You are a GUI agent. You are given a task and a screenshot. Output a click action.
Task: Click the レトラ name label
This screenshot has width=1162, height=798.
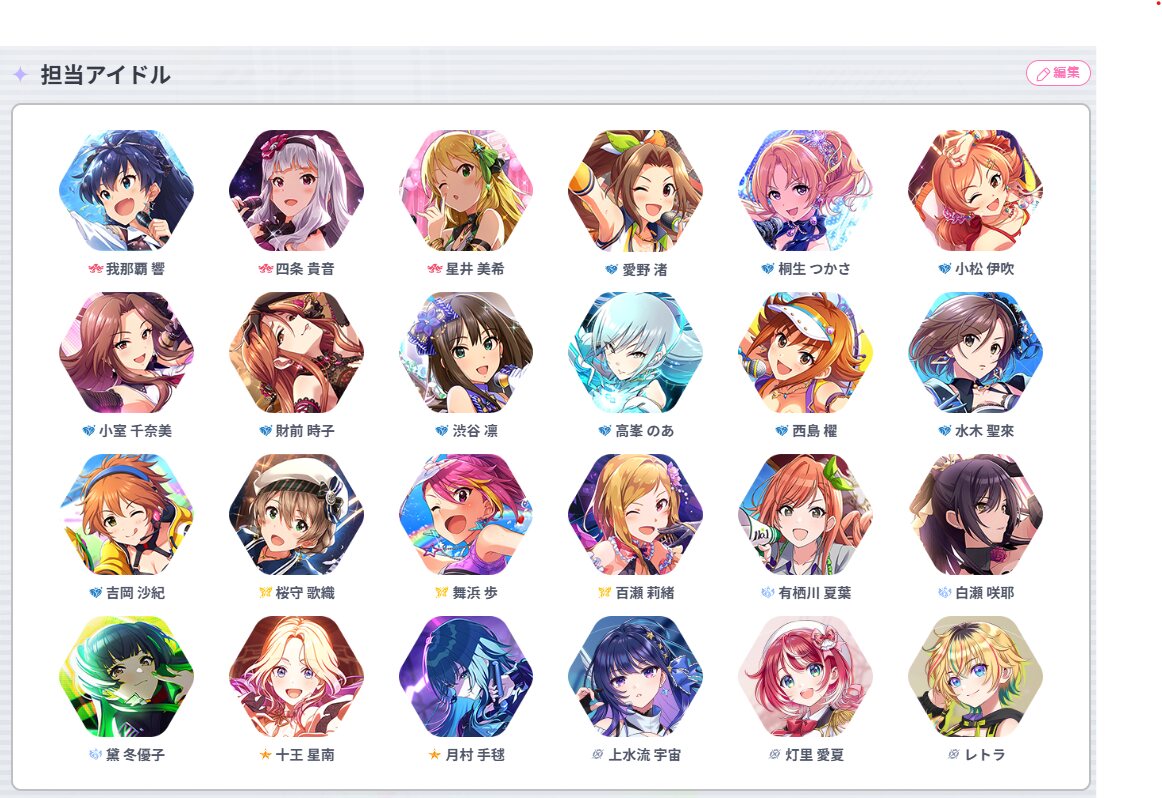(x=985, y=754)
